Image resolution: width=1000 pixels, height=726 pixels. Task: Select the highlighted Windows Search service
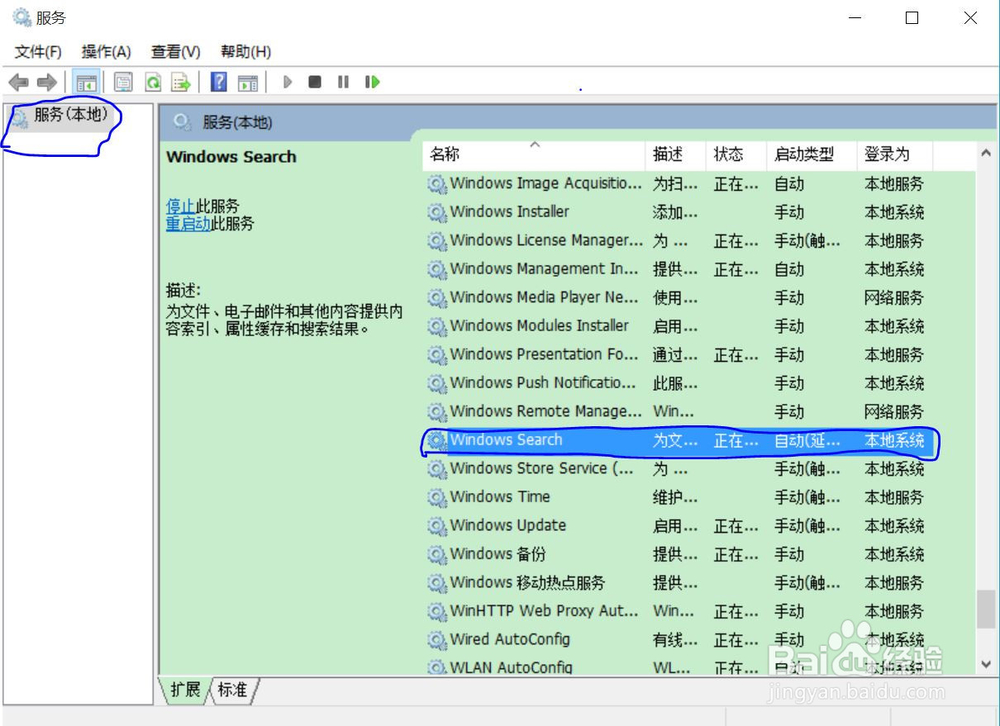[x=679, y=440]
